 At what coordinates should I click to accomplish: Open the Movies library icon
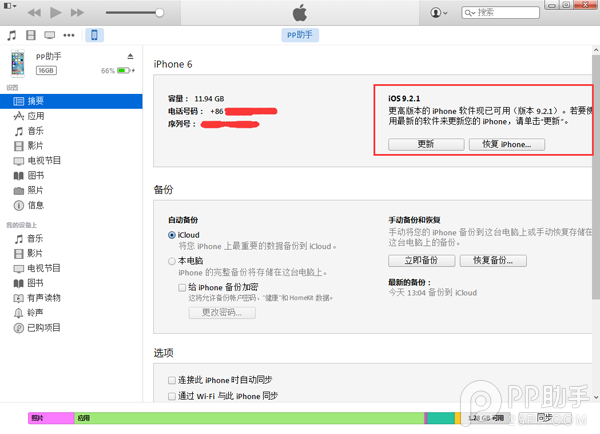[31, 36]
